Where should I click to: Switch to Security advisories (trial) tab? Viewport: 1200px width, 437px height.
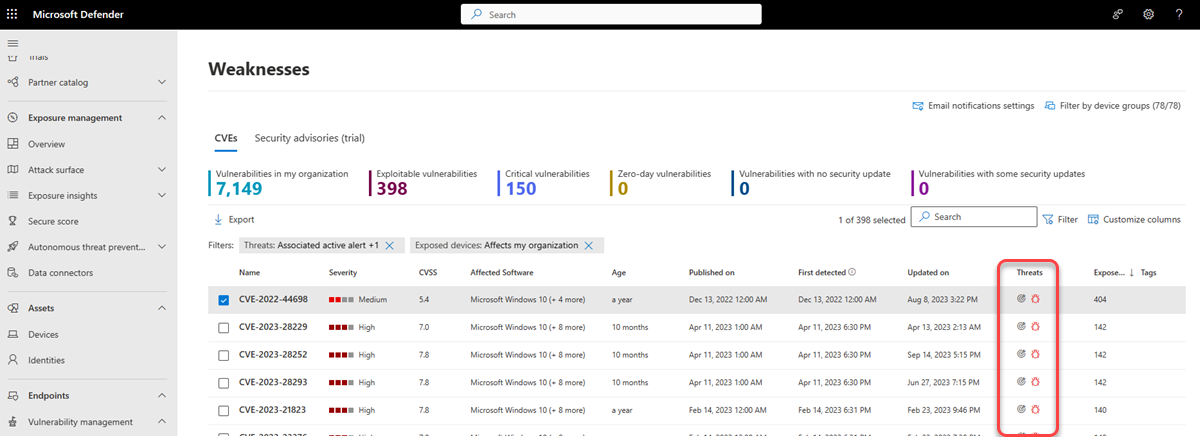pyautogui.click(x=310, y=138)
